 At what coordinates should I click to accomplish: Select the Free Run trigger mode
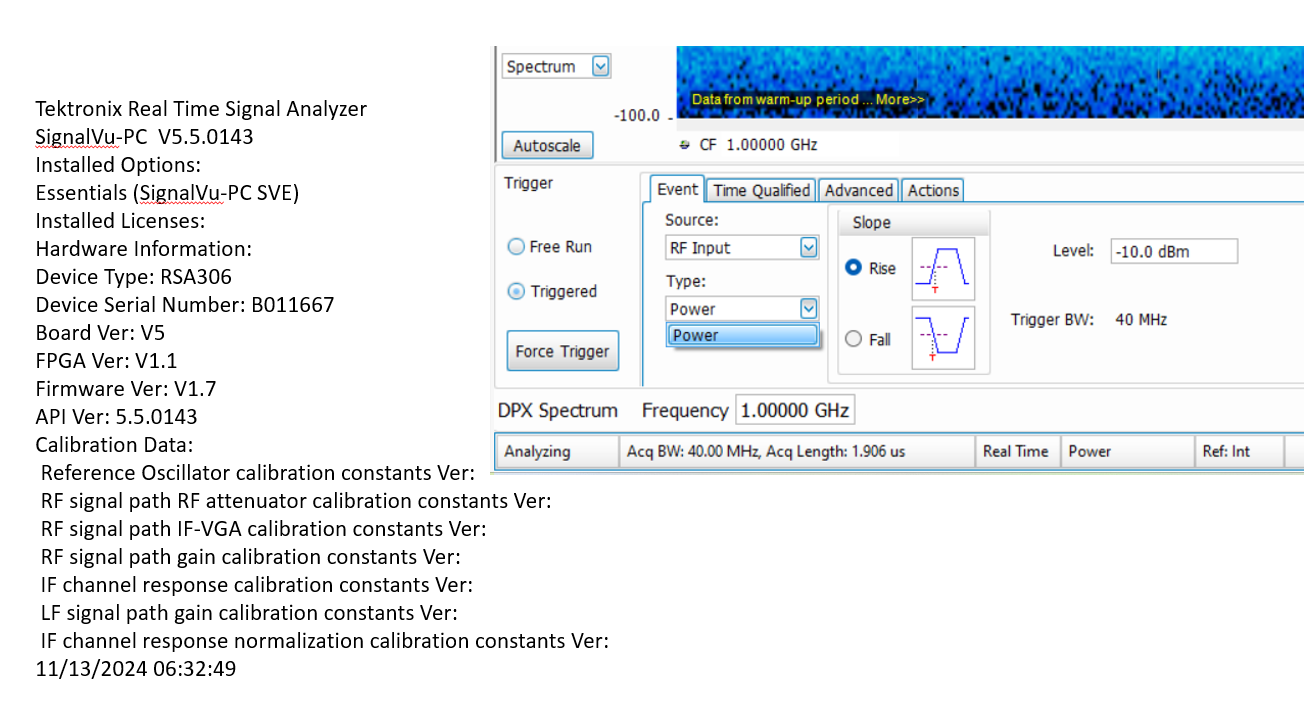click(517, 247)
